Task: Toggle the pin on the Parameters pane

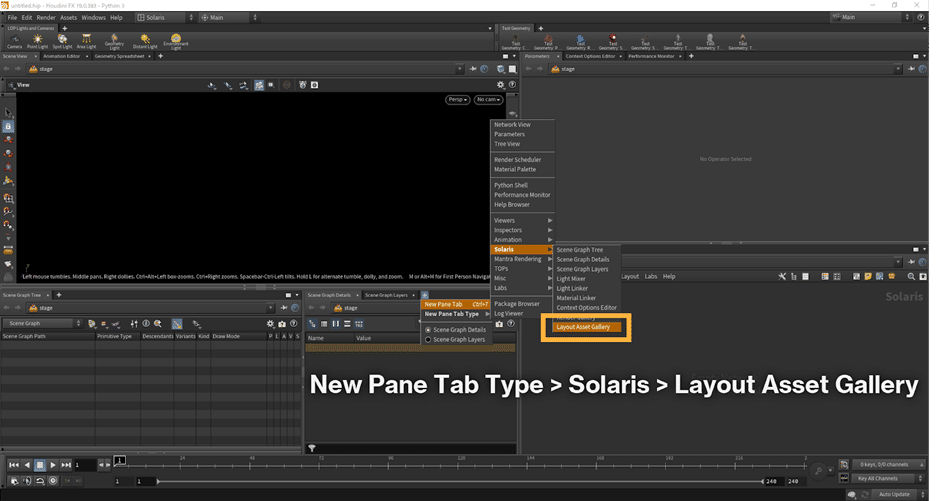Action: tap(911, 69)
